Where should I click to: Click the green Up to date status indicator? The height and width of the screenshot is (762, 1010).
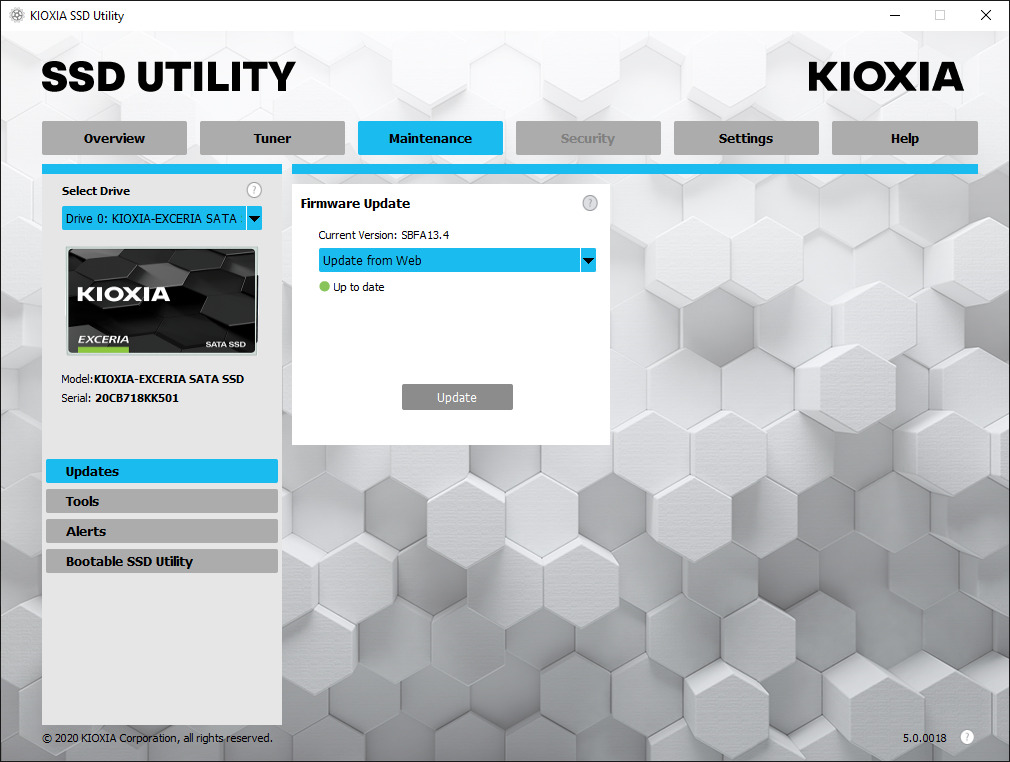(x=324, y=287)
